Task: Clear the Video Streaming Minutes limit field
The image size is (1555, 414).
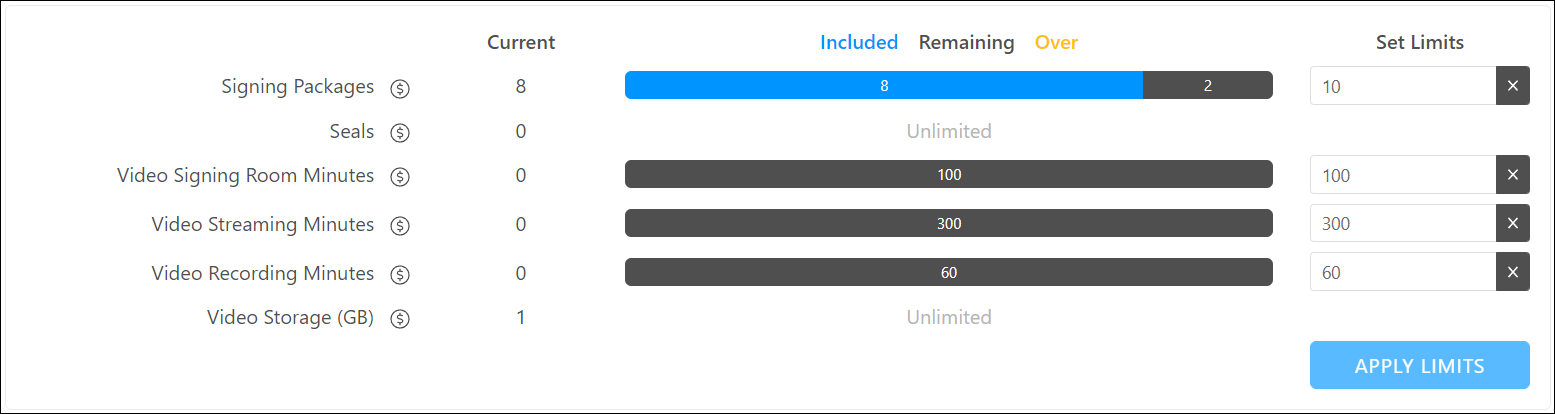Action: pos(1512,223)
